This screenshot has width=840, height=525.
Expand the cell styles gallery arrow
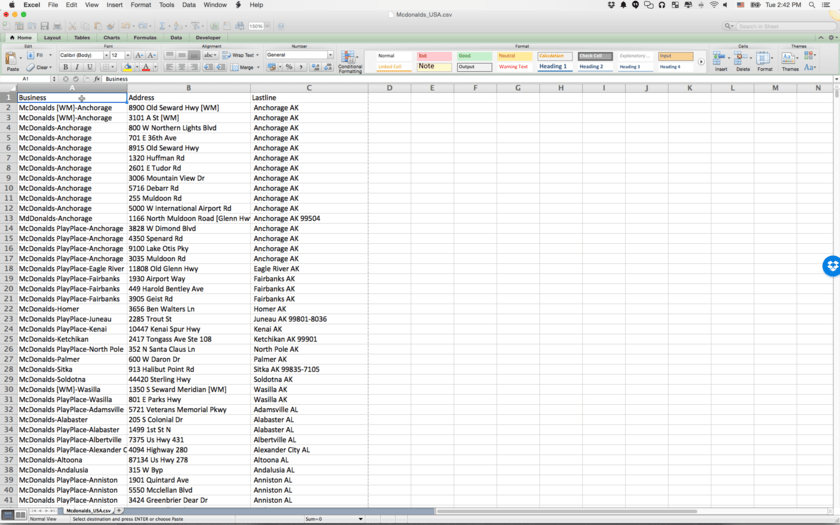(x=701, y=62)
